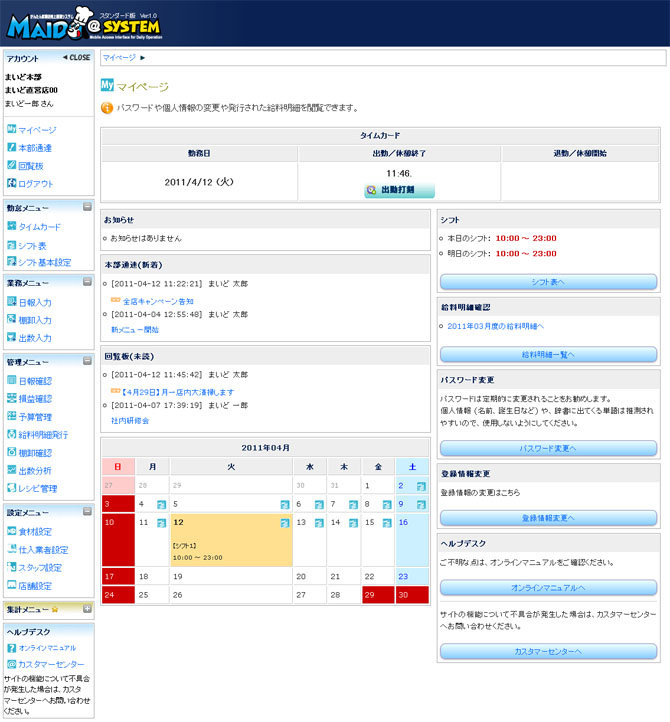The width and height of the screenshot is (670, 722).
Task: Click the 本部通達 sidebar icon
Action: [x=12, y=147]
